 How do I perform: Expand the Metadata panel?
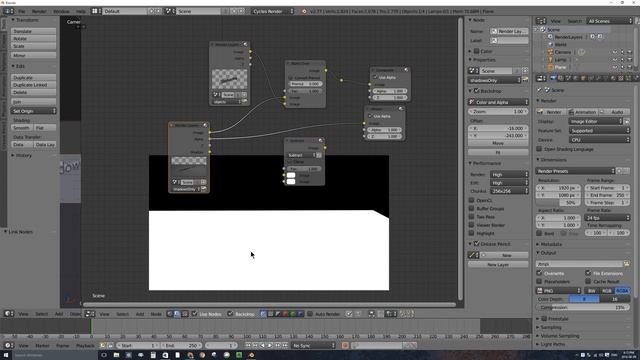point(550,244)
